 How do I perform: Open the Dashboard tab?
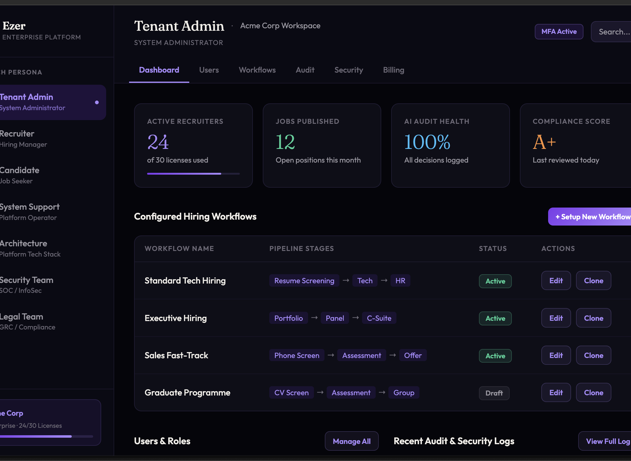pos(159,70)
